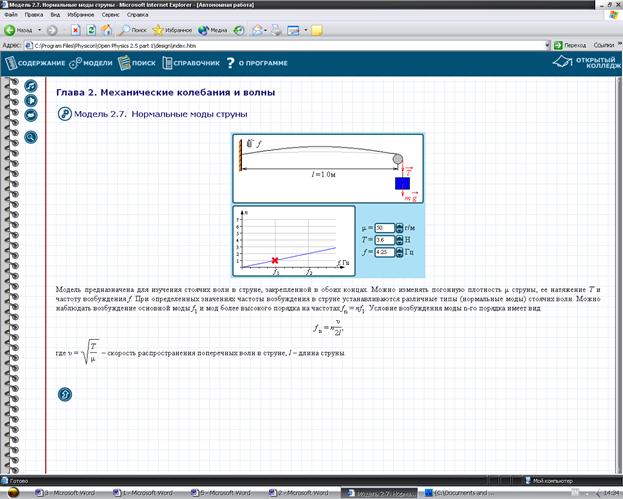
Task: Click the yellow note icon in the toolbar
Action: click(317, 30)
